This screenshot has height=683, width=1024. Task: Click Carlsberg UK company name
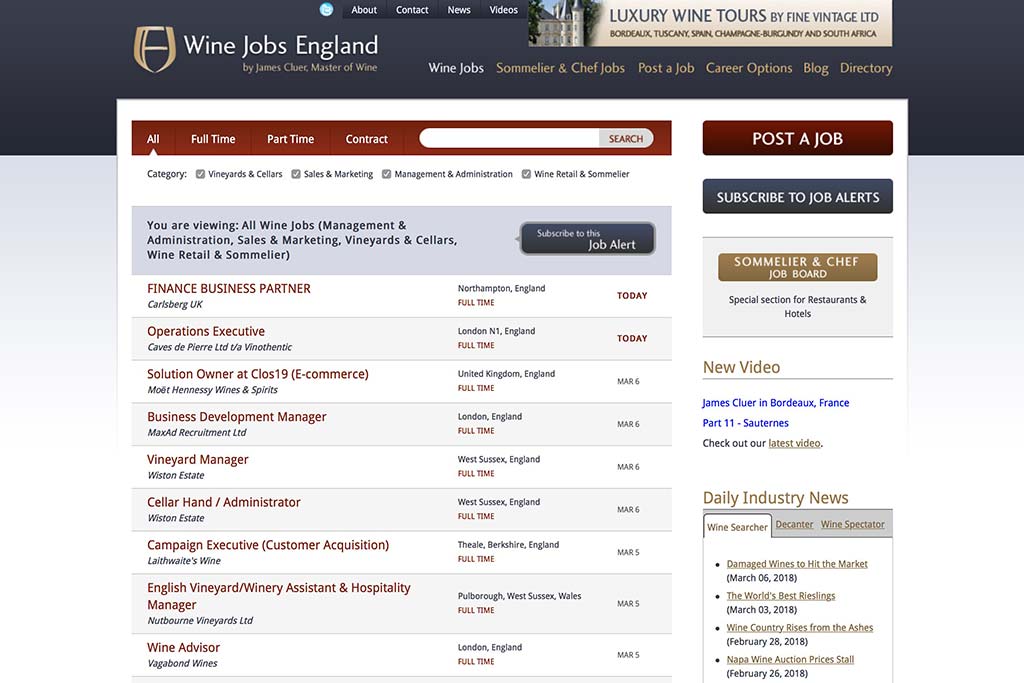[174, 304]
